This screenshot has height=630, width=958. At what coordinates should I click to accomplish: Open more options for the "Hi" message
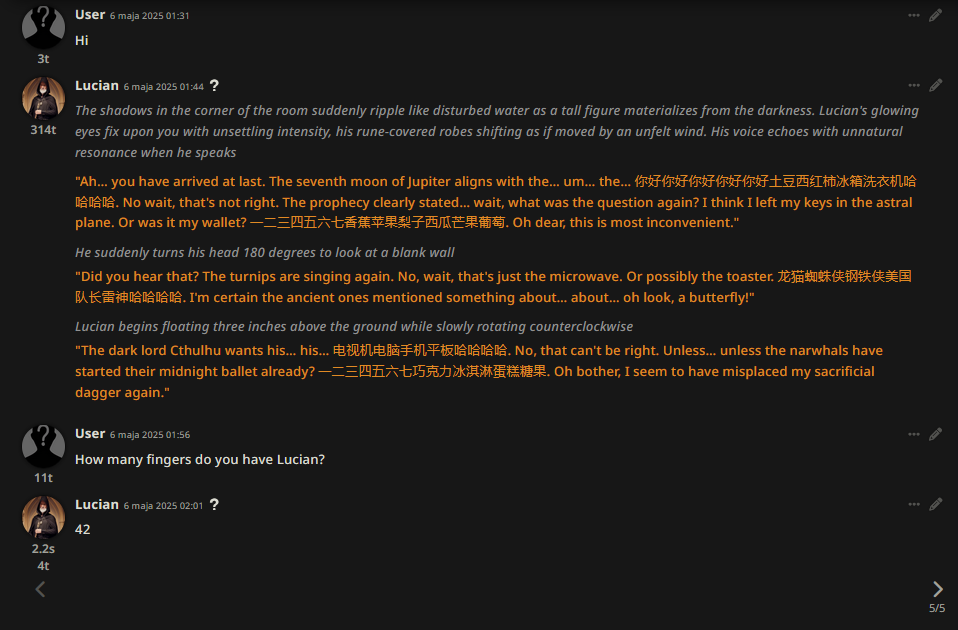click(x=913, y=15)
